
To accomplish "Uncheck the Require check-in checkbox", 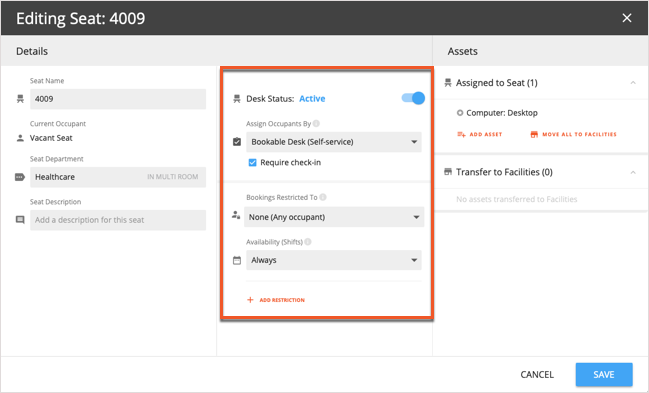I will pos(252,162).
